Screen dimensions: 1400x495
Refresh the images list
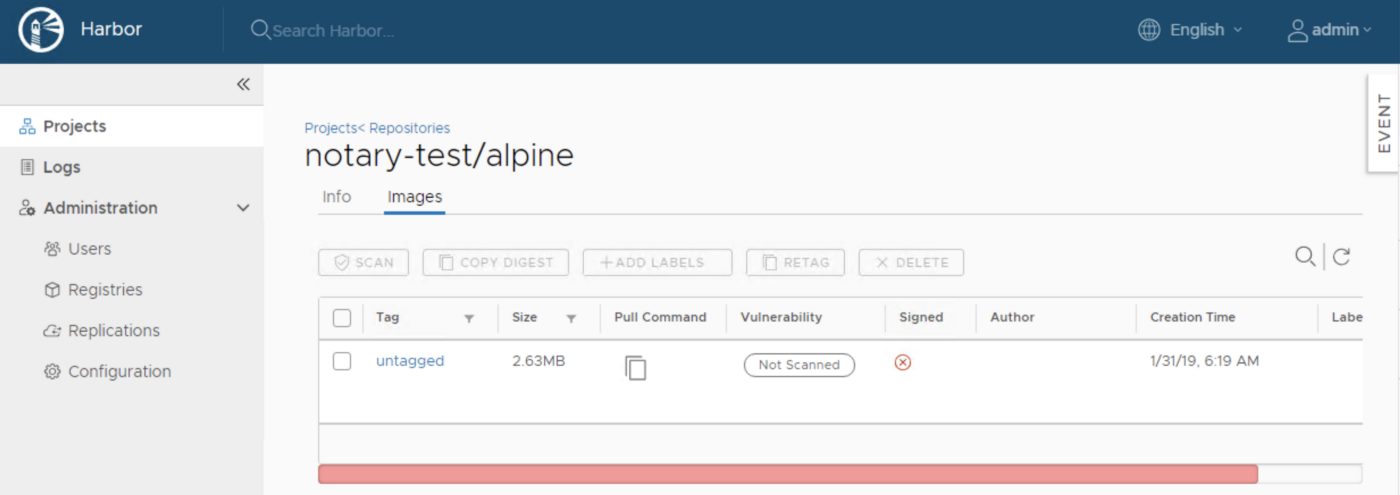tap(1342, 257)
